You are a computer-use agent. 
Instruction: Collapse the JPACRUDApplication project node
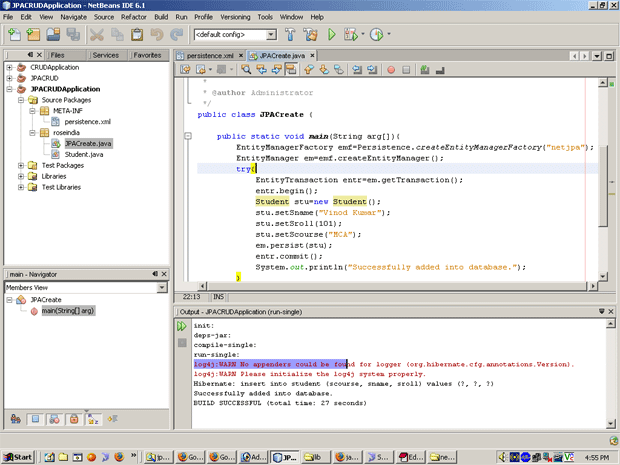click(x=9, y=89)
